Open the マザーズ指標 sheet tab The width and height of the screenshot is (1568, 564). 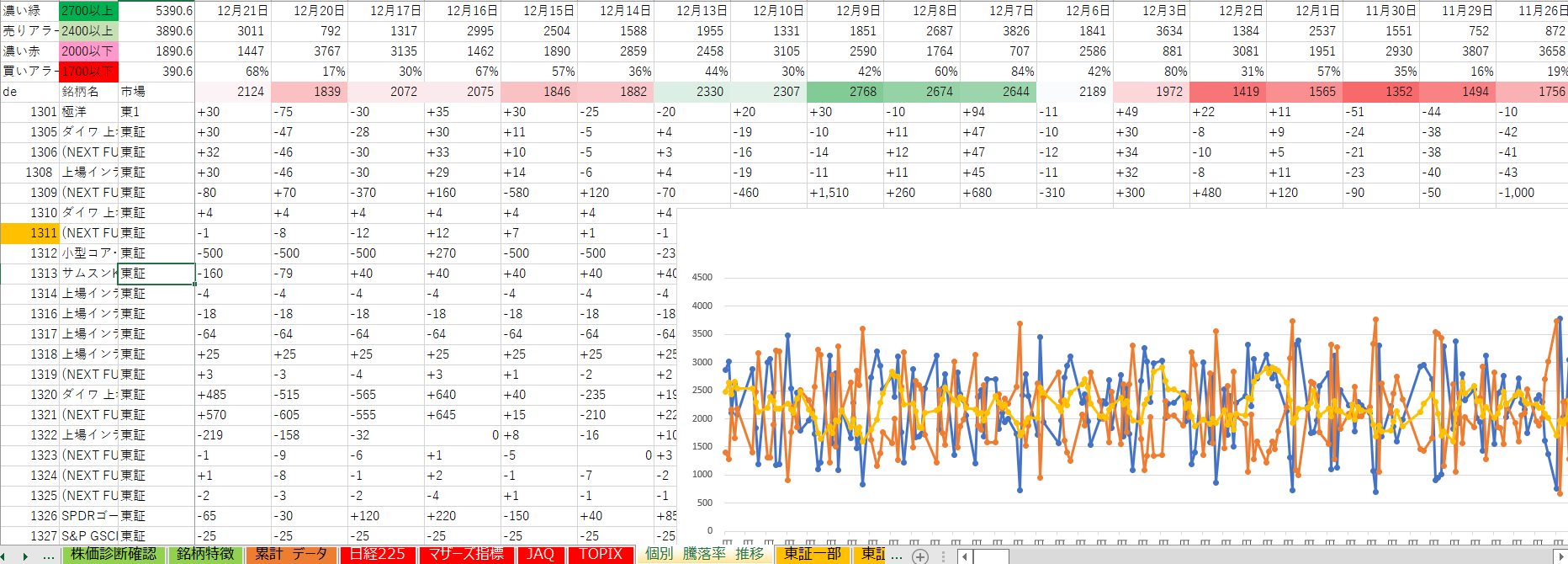click(x=466, y=554)
